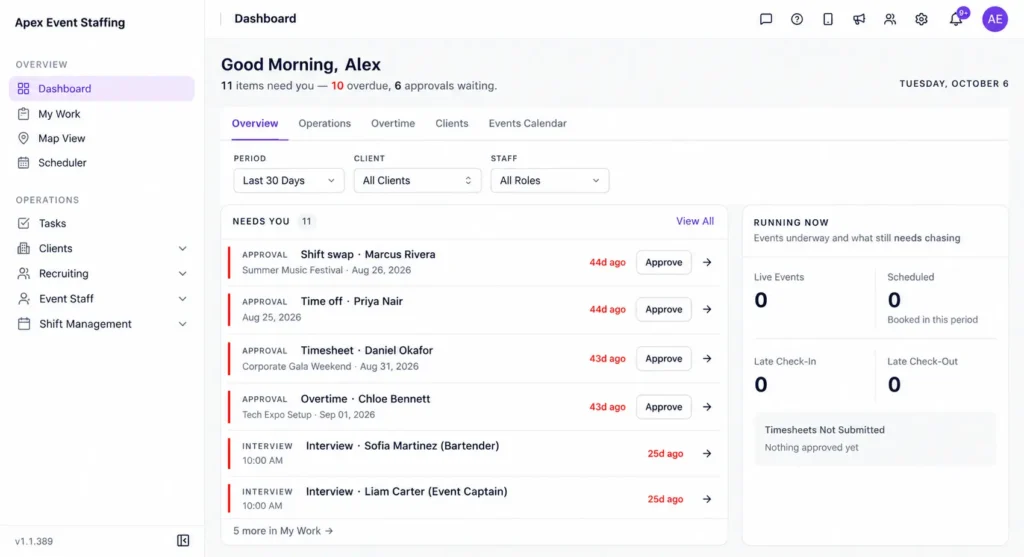
Task: Click the Timesheets Not Submitted card
Action: [875, 439]
